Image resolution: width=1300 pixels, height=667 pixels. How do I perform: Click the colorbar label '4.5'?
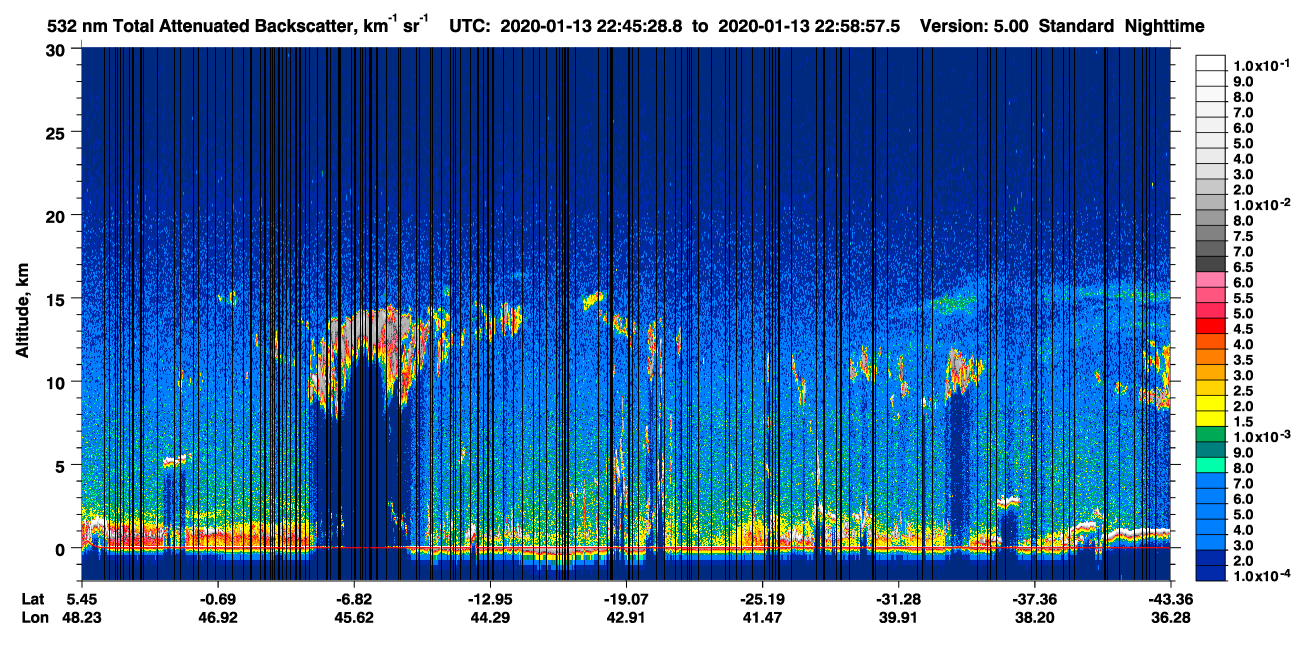tap(1243, 329)
